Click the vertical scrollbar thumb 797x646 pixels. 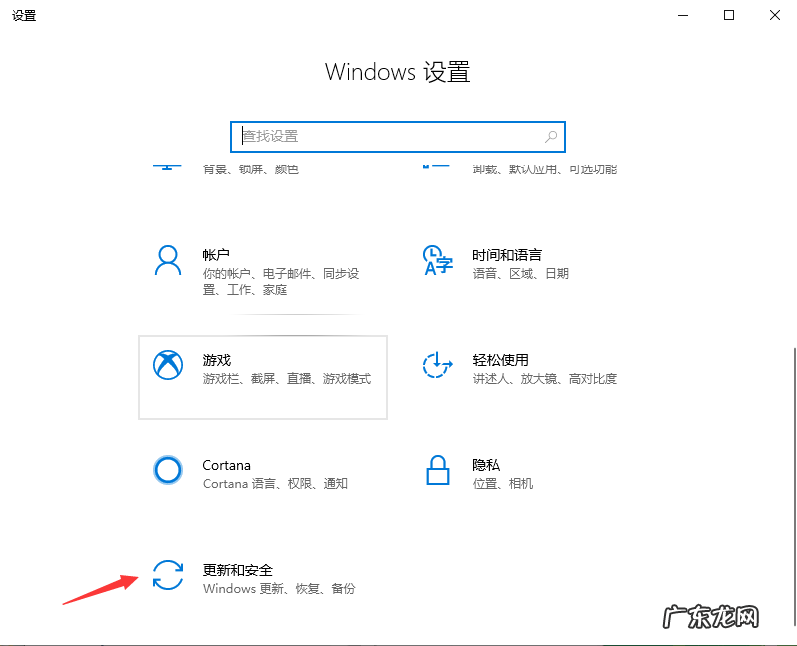(x=794, y=487)
